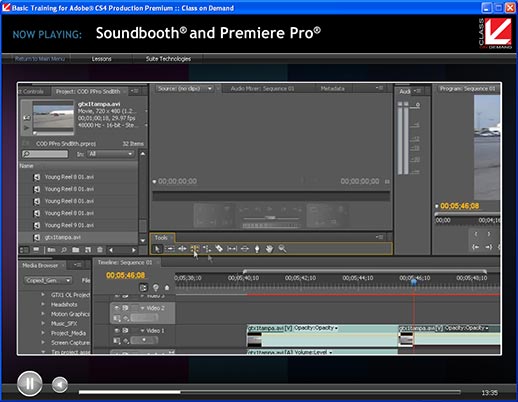Viewport: 518px width, 402px height.
Task: Select the Slip tool
Action: tap(232, 249)
